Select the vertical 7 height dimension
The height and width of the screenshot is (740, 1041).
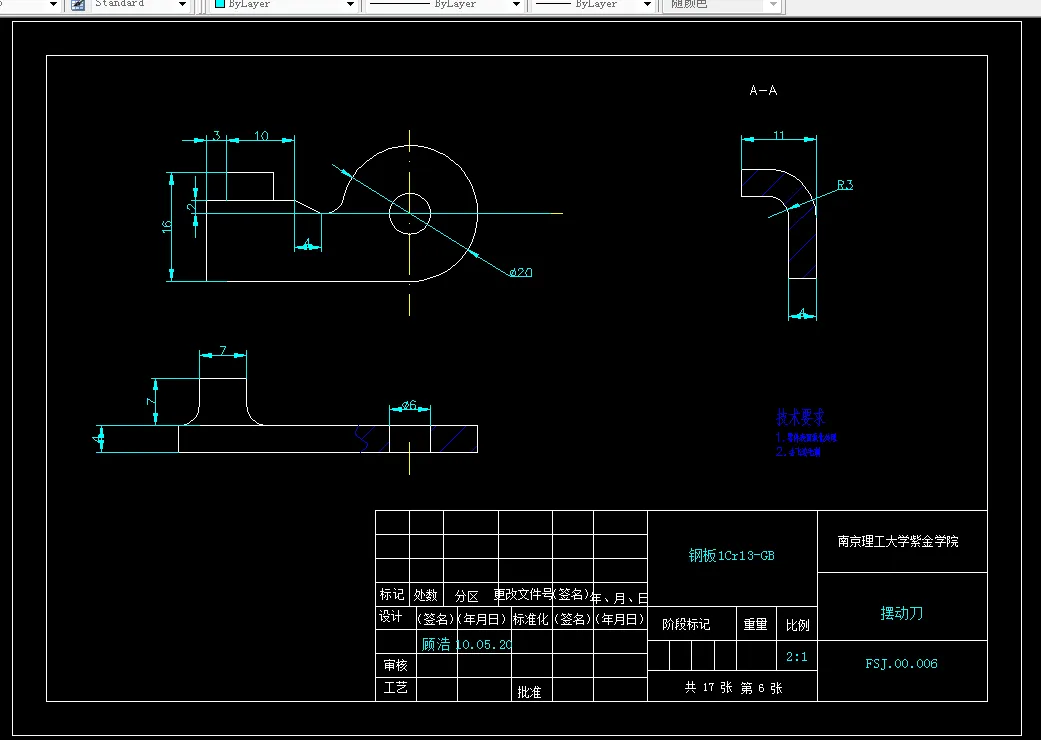151,401
